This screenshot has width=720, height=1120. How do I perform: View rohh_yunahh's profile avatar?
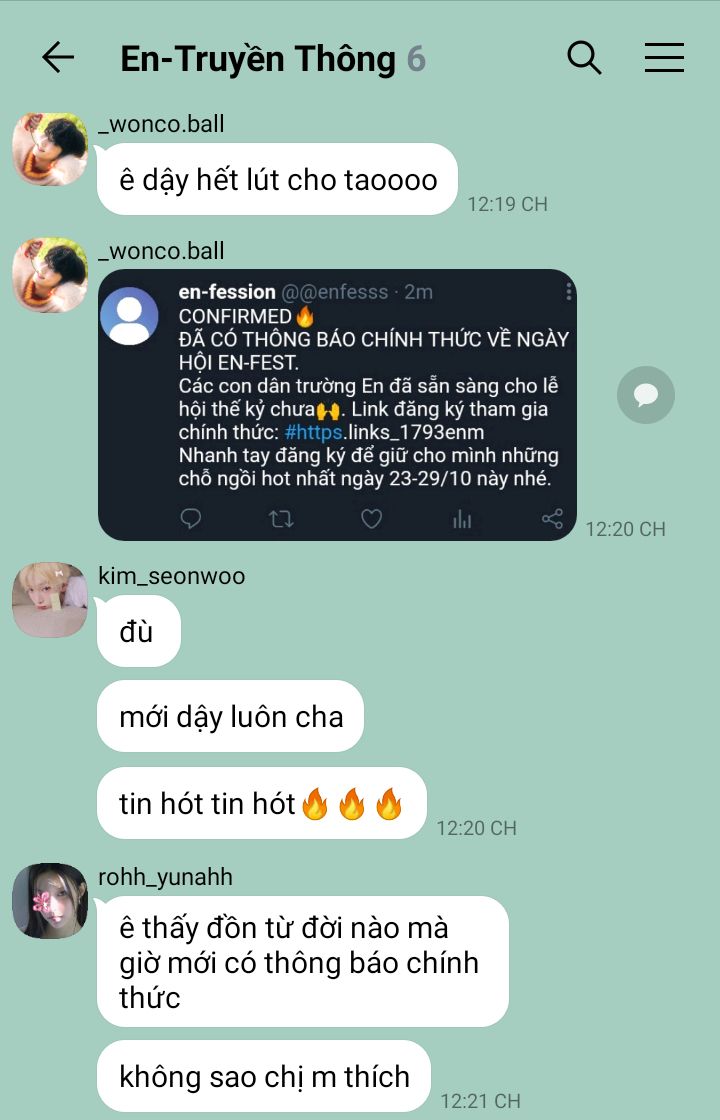[50, 901]
